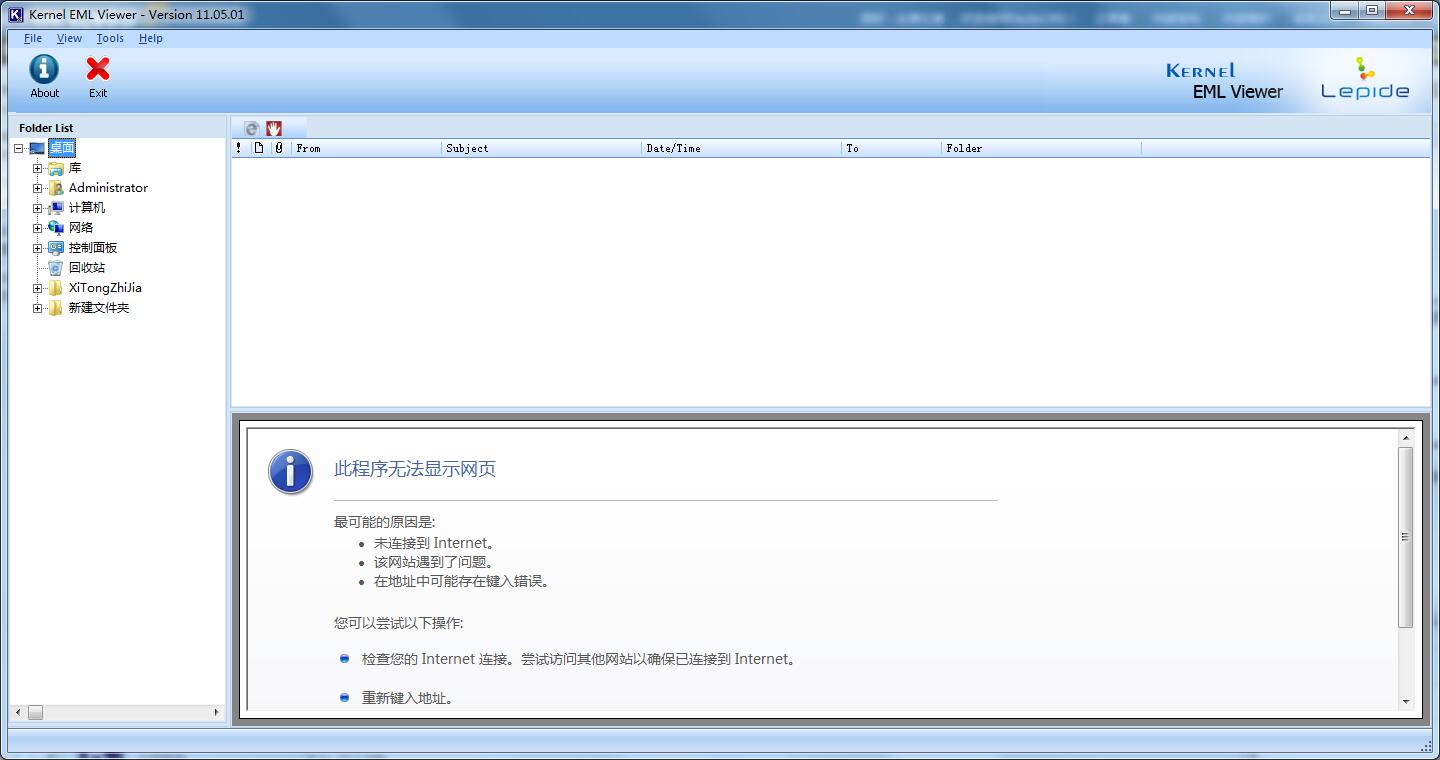This screenshot has width=1440, height=760.
Task: Click the 未连接到 Internet bullet text
Action: tap(434, 543)
